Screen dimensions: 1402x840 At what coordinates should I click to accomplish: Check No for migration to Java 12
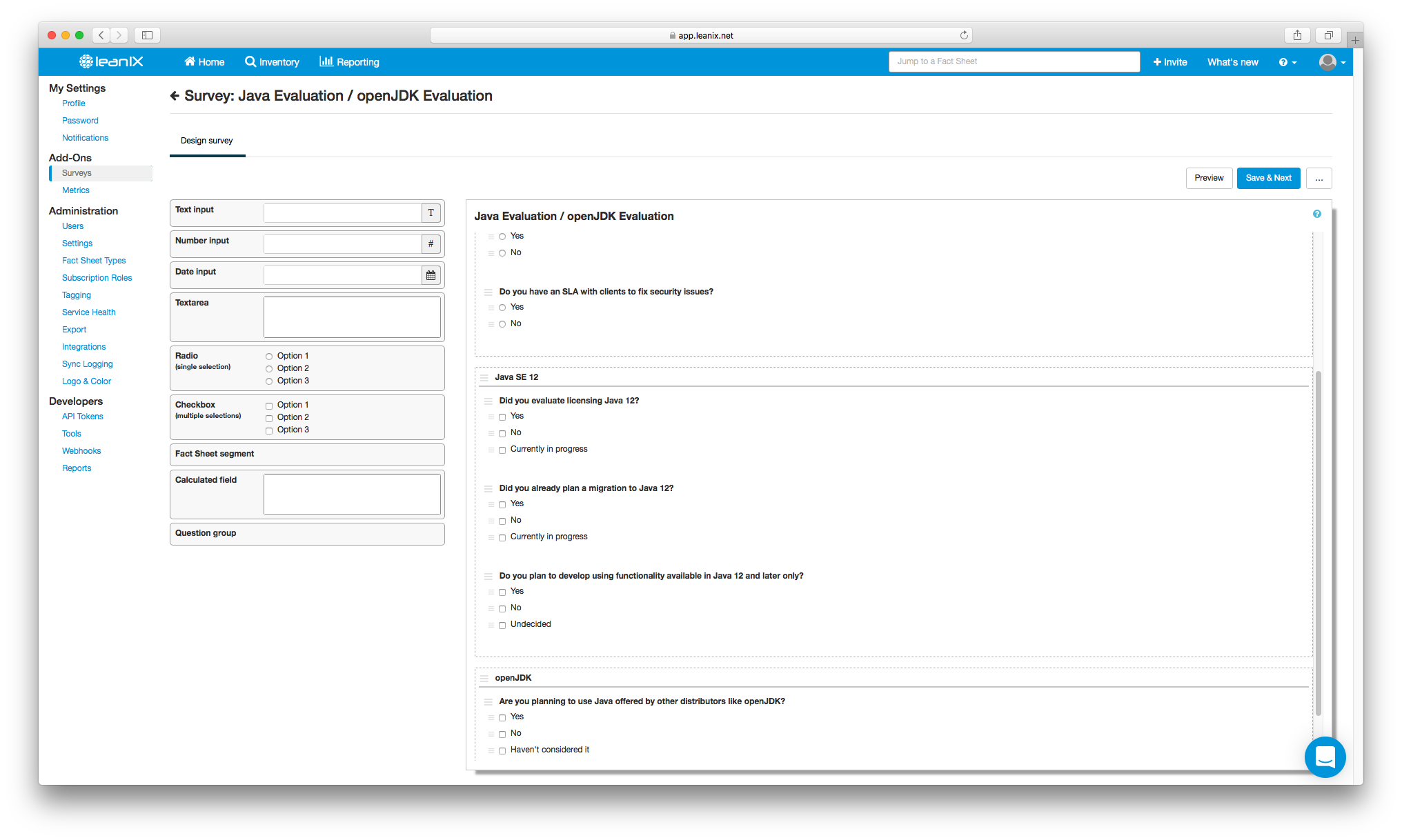coord(502,521)
